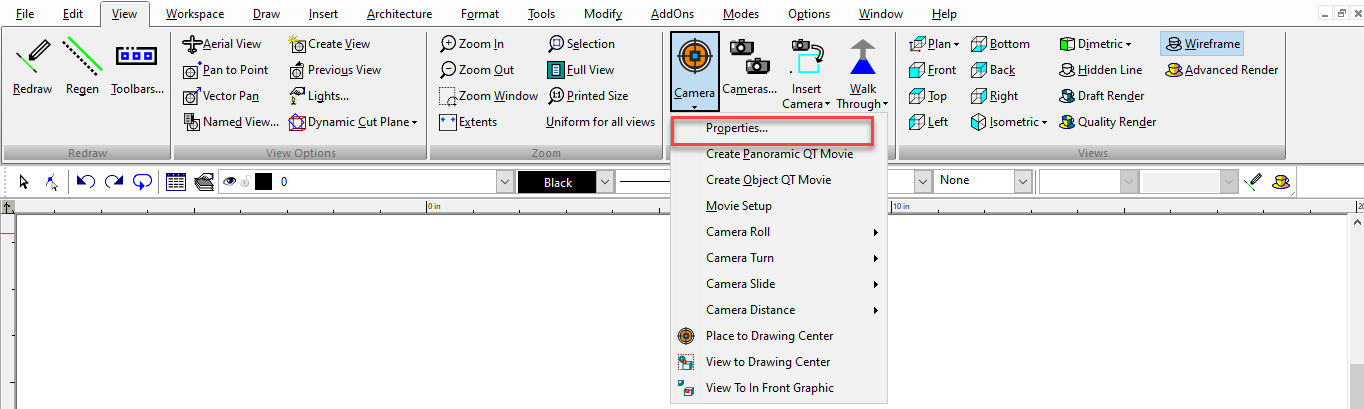
Task: Expand the Plan view dropdown
Action: pyautogui.click(x=956, y=44)
